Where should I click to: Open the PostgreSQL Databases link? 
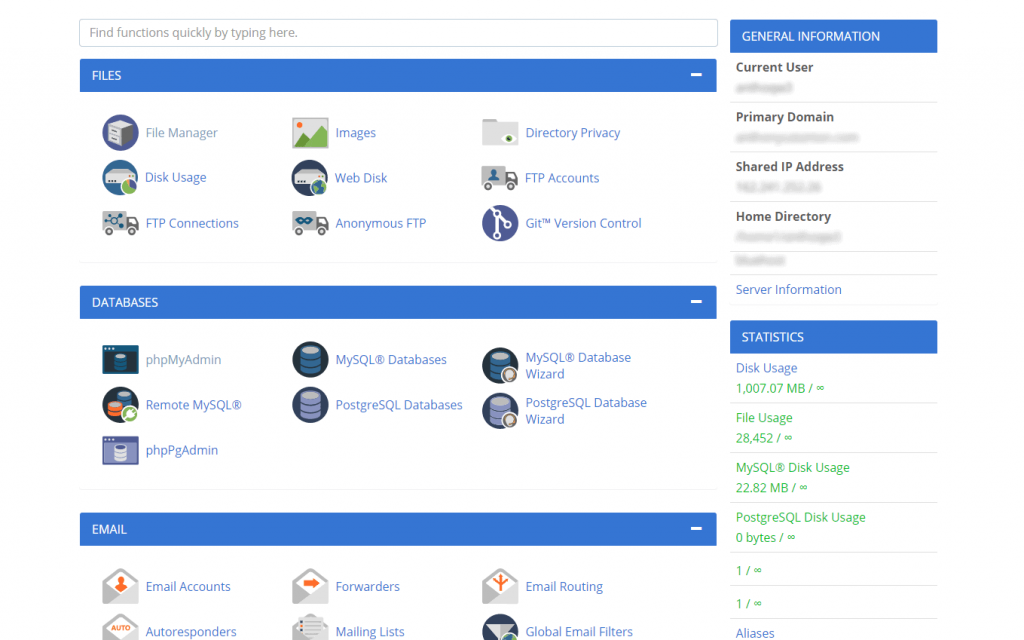(399, 405)
